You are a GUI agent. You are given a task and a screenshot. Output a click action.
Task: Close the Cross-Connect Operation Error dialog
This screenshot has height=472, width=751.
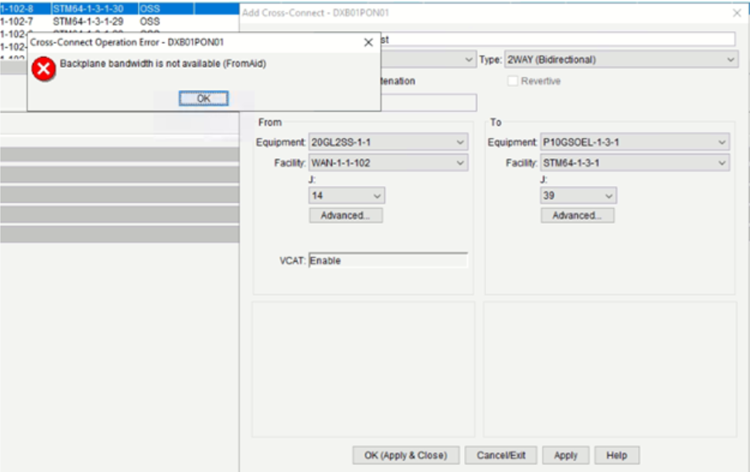click(367, 42)
